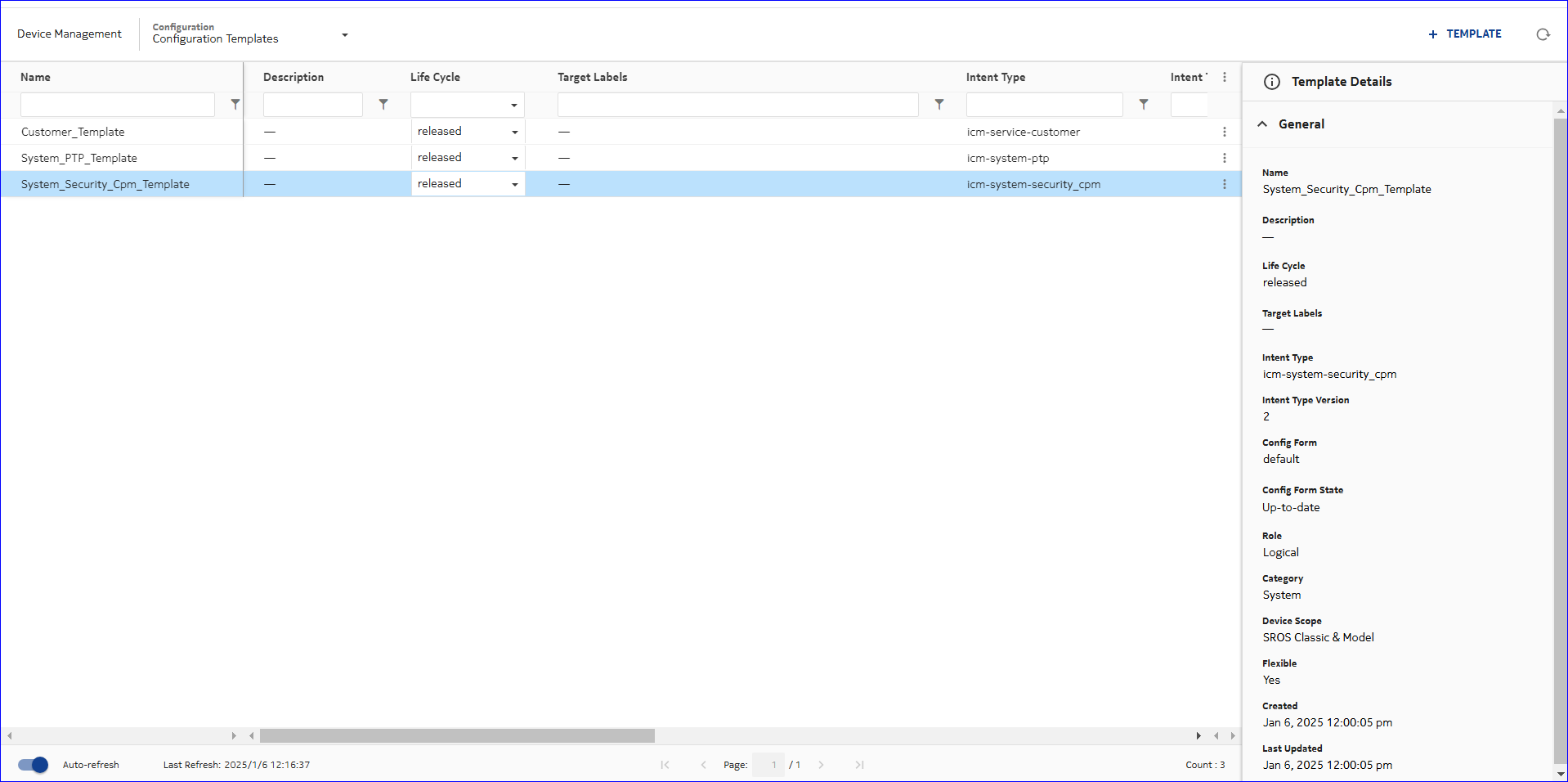The width and height of the screenshot is (1568, 782).
Task: Click the Name filter input field
Action: 118,105
